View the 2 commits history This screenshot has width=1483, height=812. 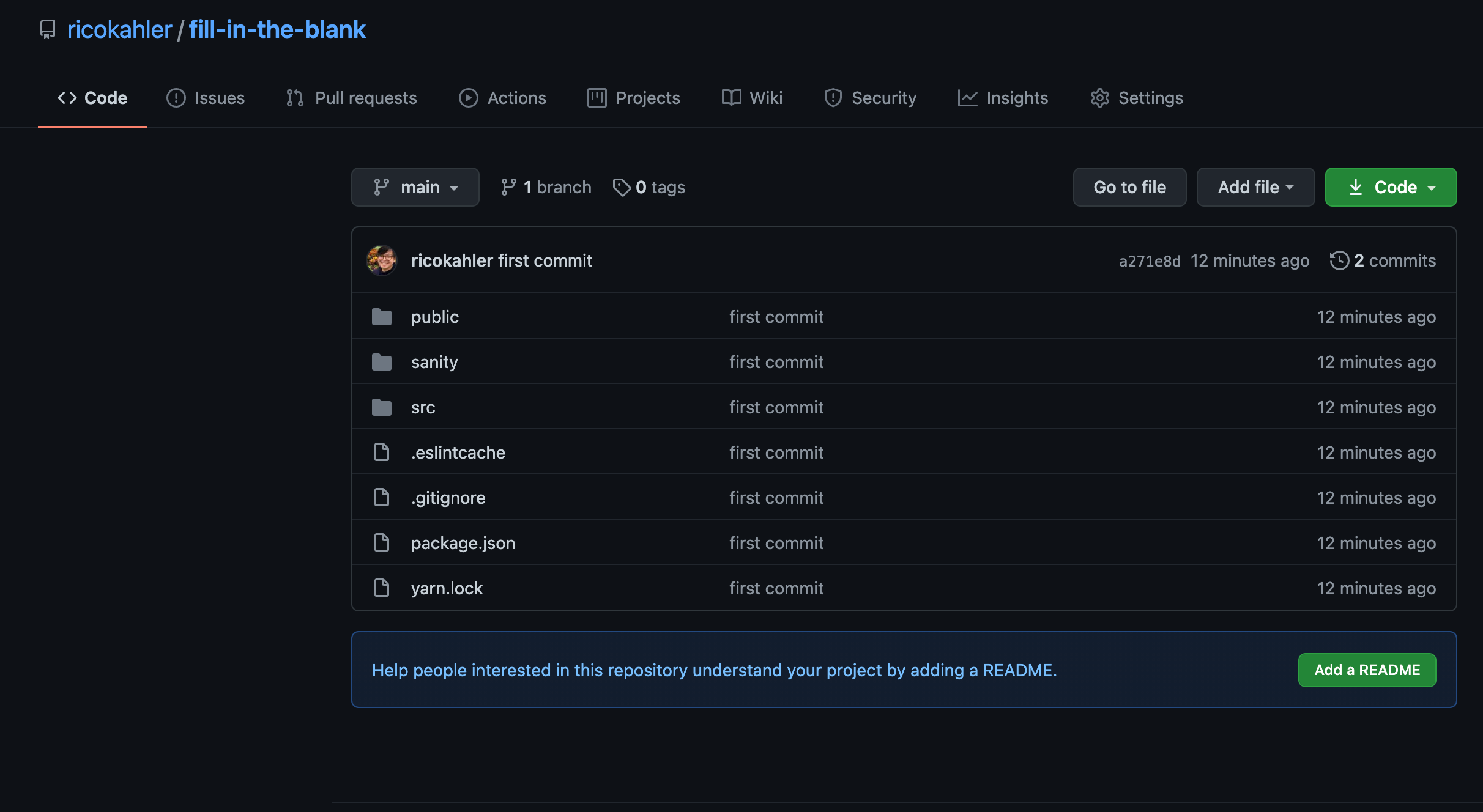[1383, 260]
